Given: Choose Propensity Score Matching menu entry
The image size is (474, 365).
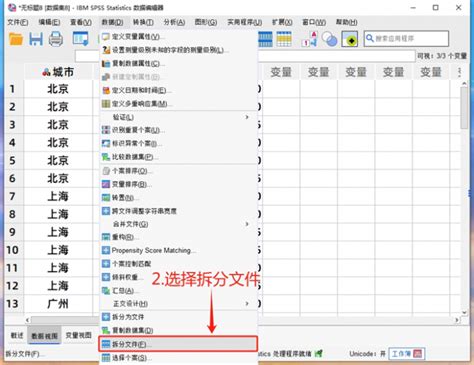Looking at the screenshot, I should [x=179, y=250].
